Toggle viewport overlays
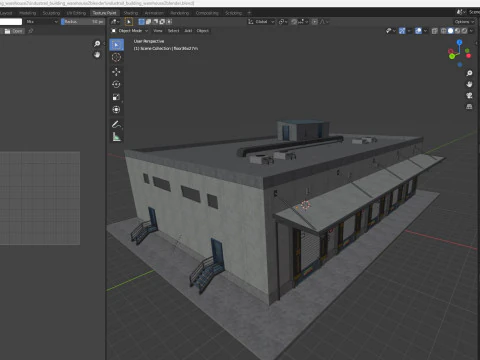The image size is (480, 360). (418, 31)
